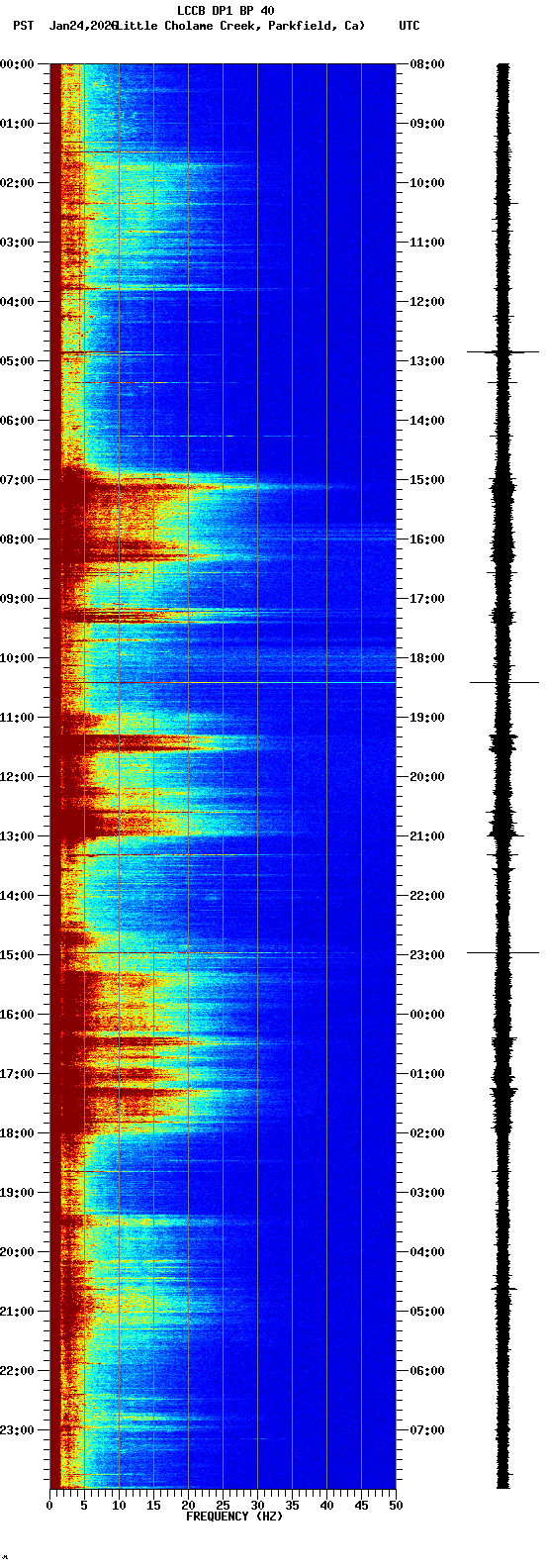Screen dimensions: 546x1568
Task: Click the UTC axis label "14:00"
Action: 427,421
